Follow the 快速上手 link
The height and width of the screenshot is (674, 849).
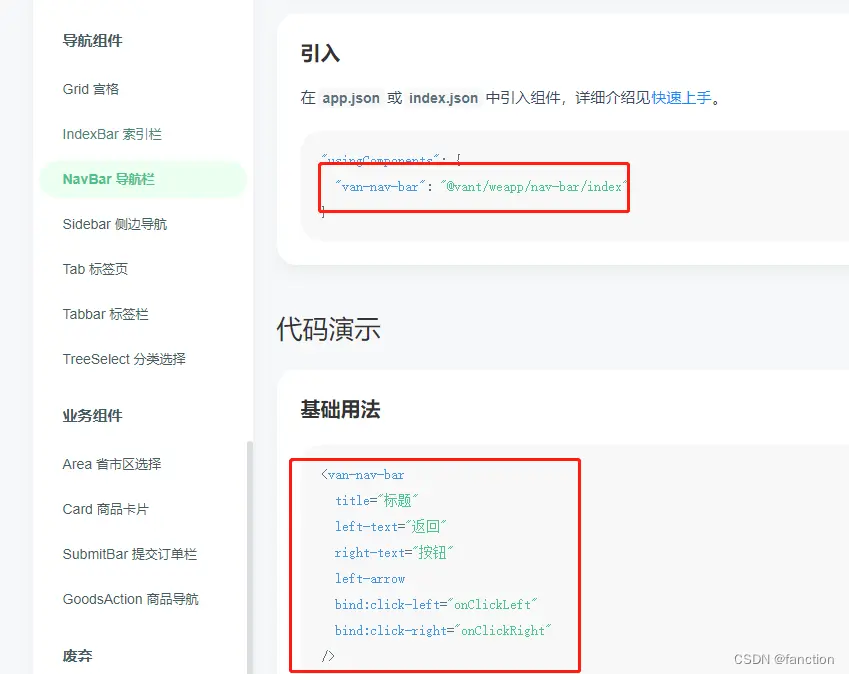click(682, 98)
